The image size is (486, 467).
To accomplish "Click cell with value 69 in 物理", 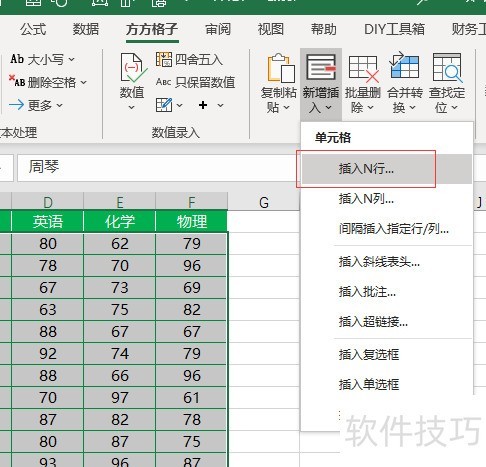I will (x=192, y=288).
